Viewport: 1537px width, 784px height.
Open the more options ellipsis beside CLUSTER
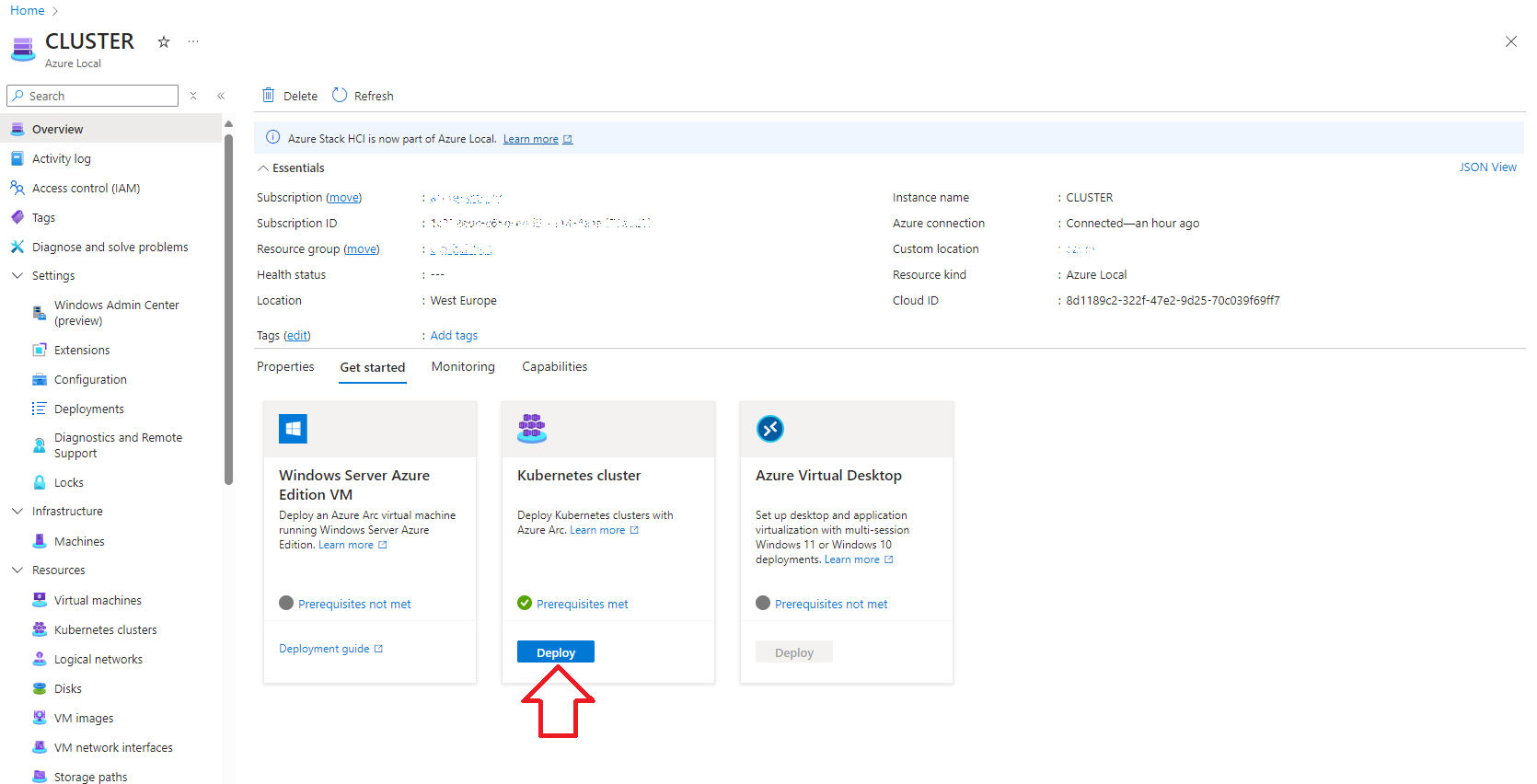click(x=193, y=41)
